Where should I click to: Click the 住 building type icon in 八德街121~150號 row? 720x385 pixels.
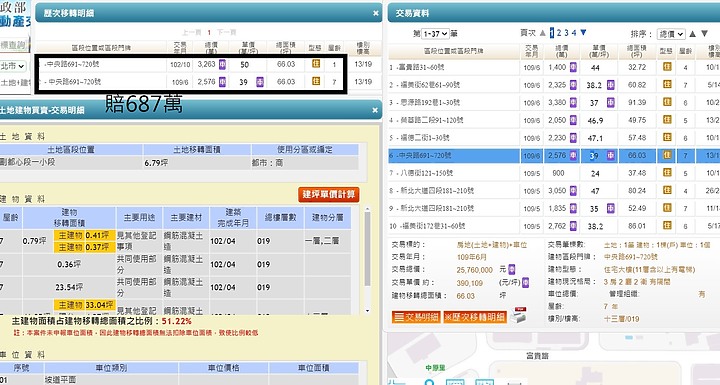pos(667,173)
